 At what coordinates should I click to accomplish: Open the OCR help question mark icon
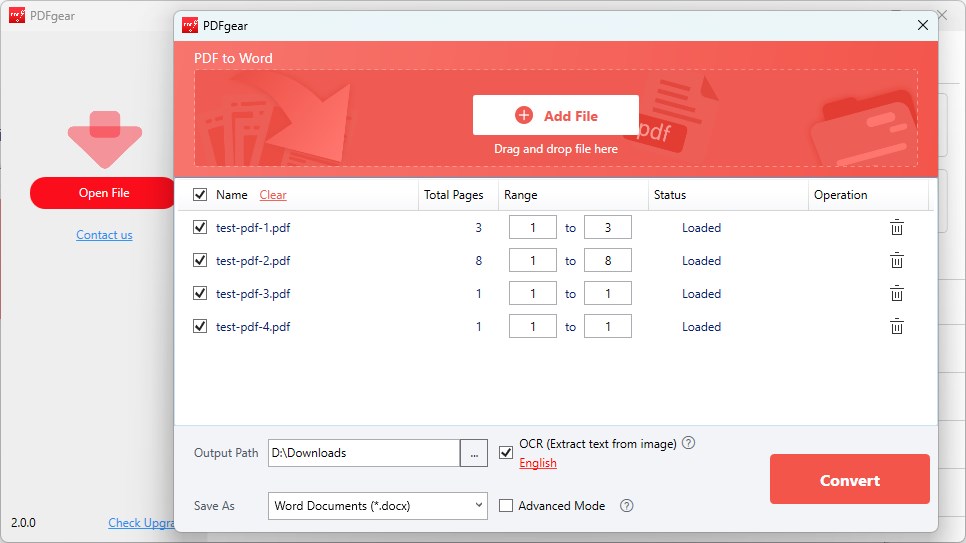689,443
